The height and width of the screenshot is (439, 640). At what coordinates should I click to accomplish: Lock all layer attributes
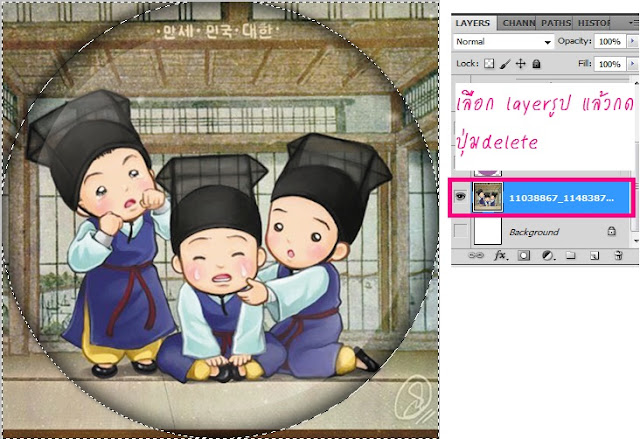(536, 64)
